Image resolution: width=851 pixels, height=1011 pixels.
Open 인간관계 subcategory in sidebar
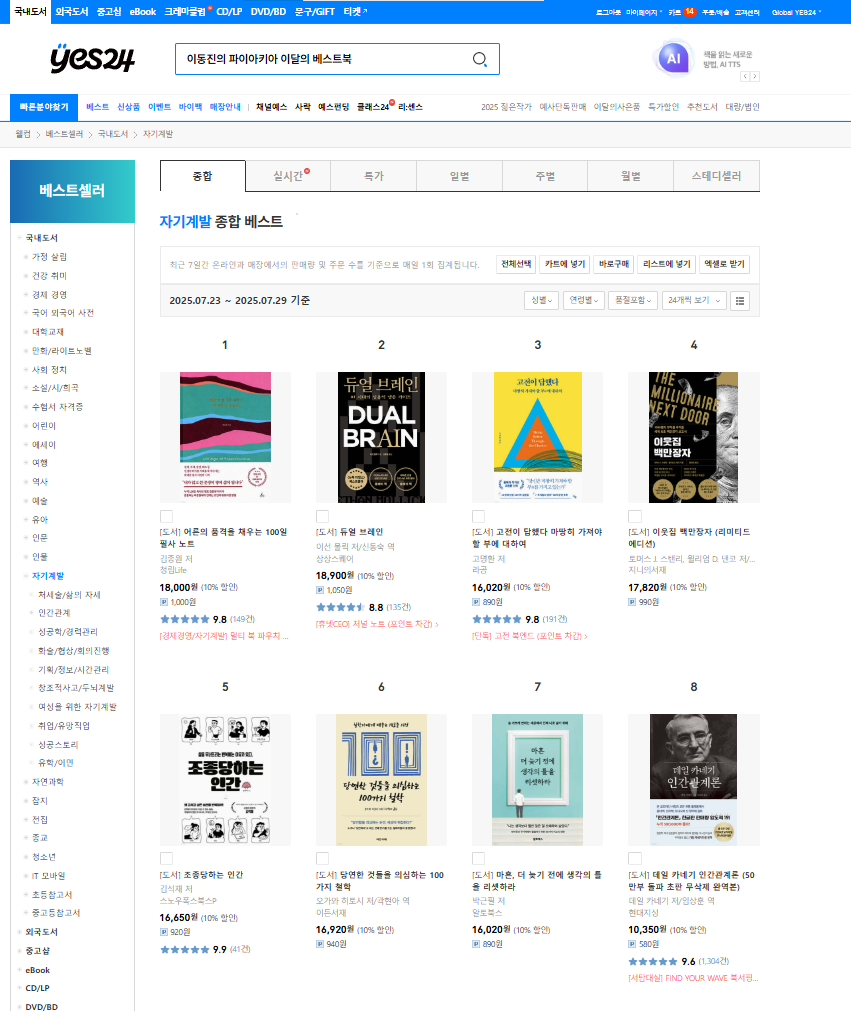pos(54,613)
